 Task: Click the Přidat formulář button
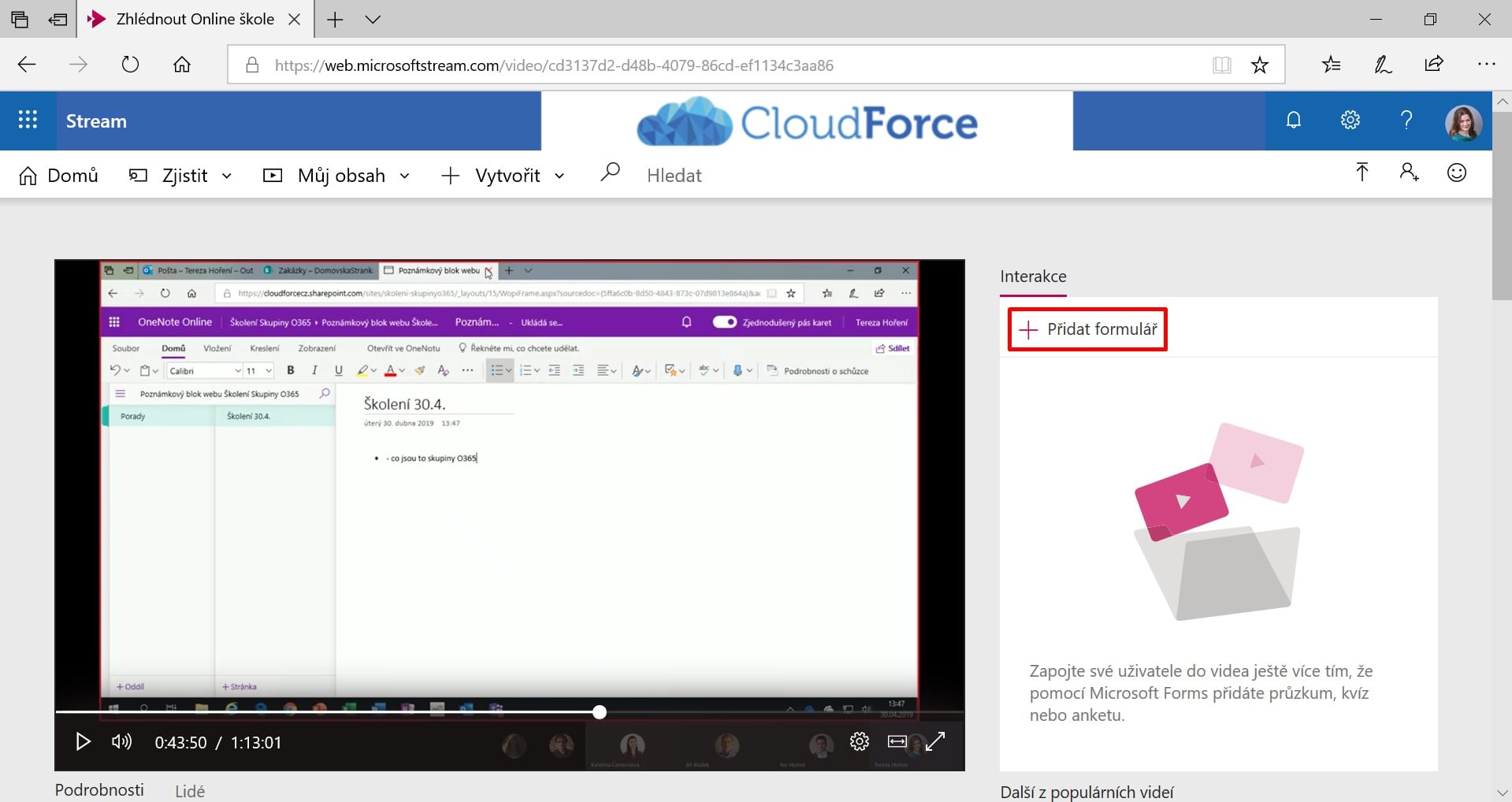1087,329
